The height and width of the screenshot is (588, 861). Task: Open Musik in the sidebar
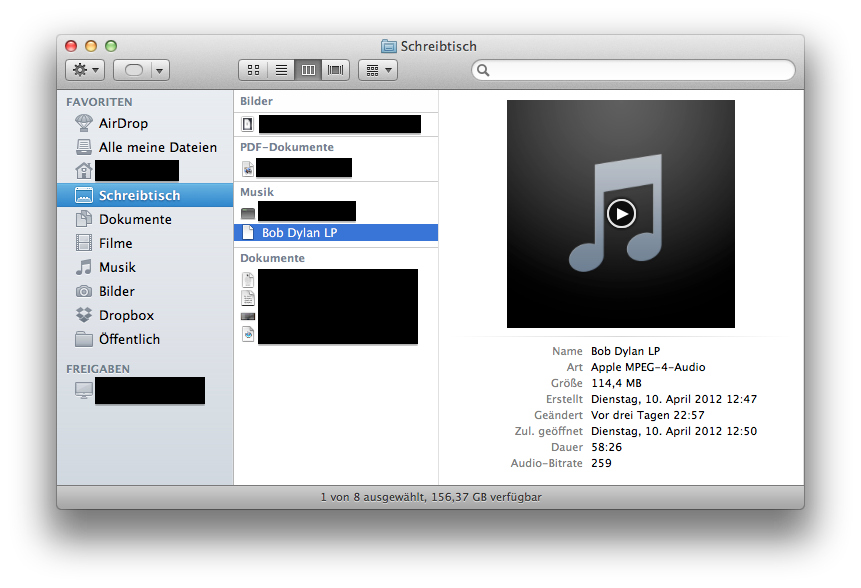click(146, 267)
